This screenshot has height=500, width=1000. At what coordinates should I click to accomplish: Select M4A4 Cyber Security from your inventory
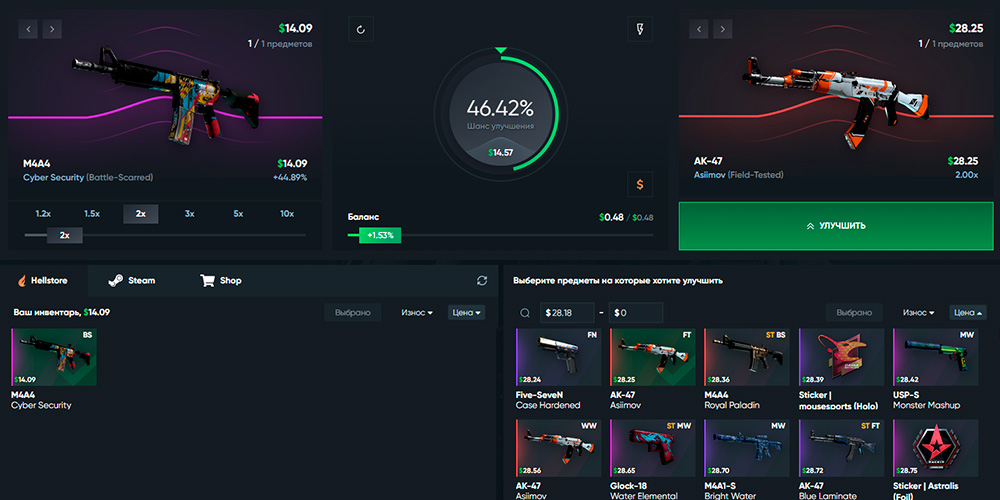[54, 369]
